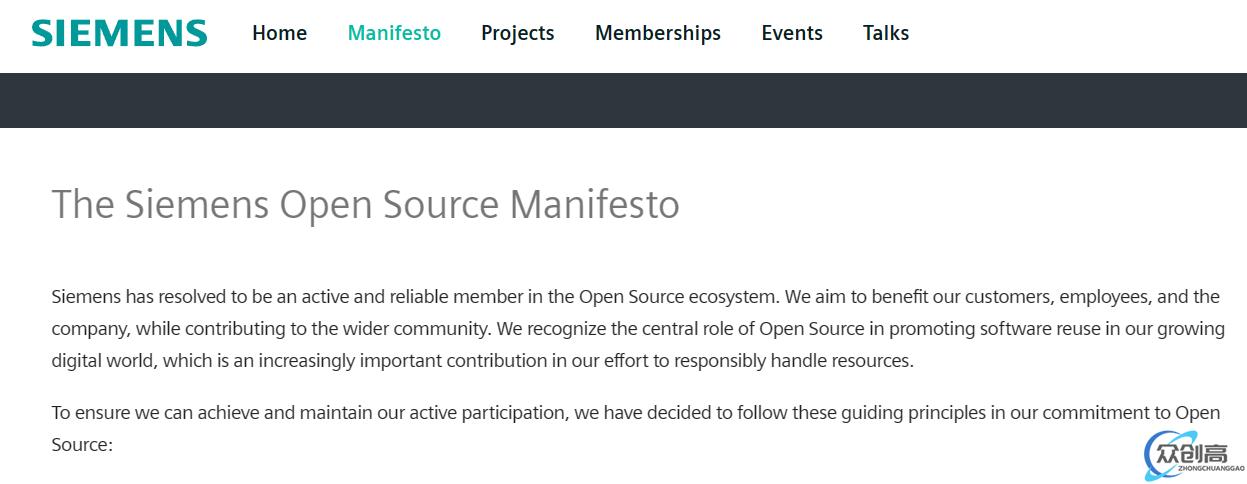
Task: Click the text line beginning 'To ensure we can'
Action: pyautogui.click(x=636, y=413)
